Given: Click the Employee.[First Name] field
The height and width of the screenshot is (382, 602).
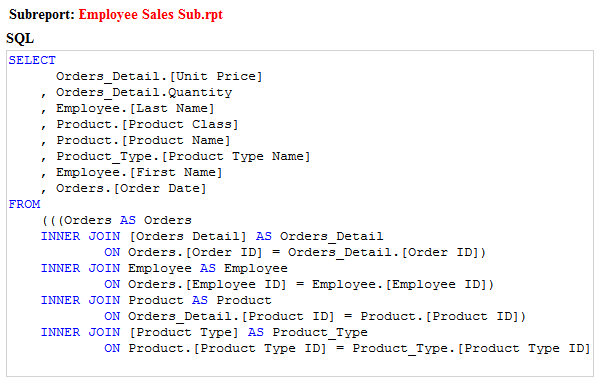Looking at the screenshot, I should pyautogui.click(x=139, y=173).
